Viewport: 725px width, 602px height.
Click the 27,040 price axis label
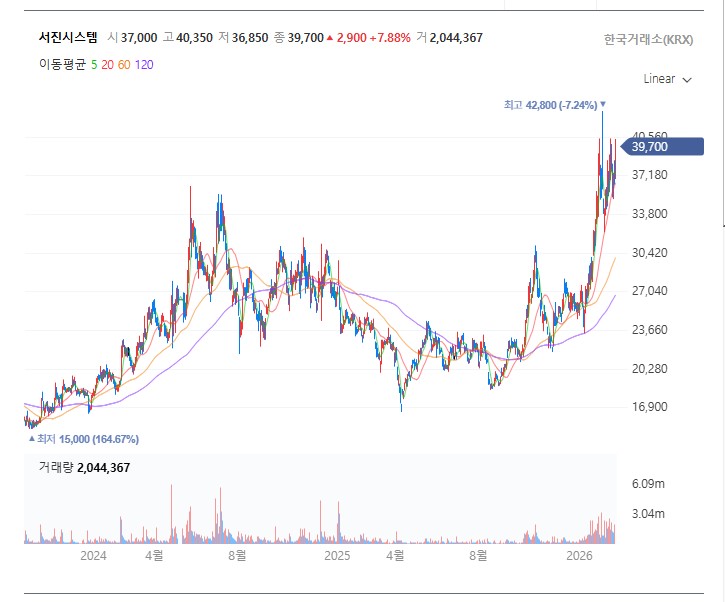click(650, 291)
